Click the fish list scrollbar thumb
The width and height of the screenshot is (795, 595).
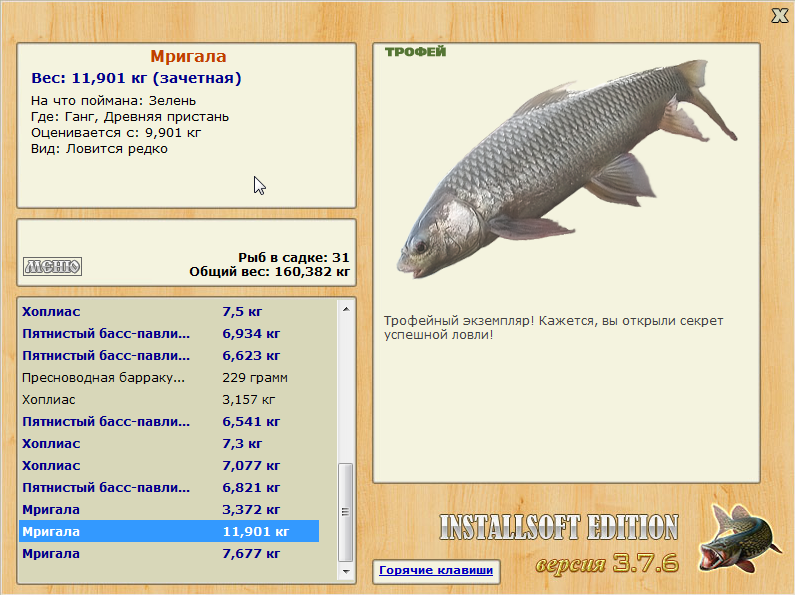pyautogui.click(x=346, y=512)
